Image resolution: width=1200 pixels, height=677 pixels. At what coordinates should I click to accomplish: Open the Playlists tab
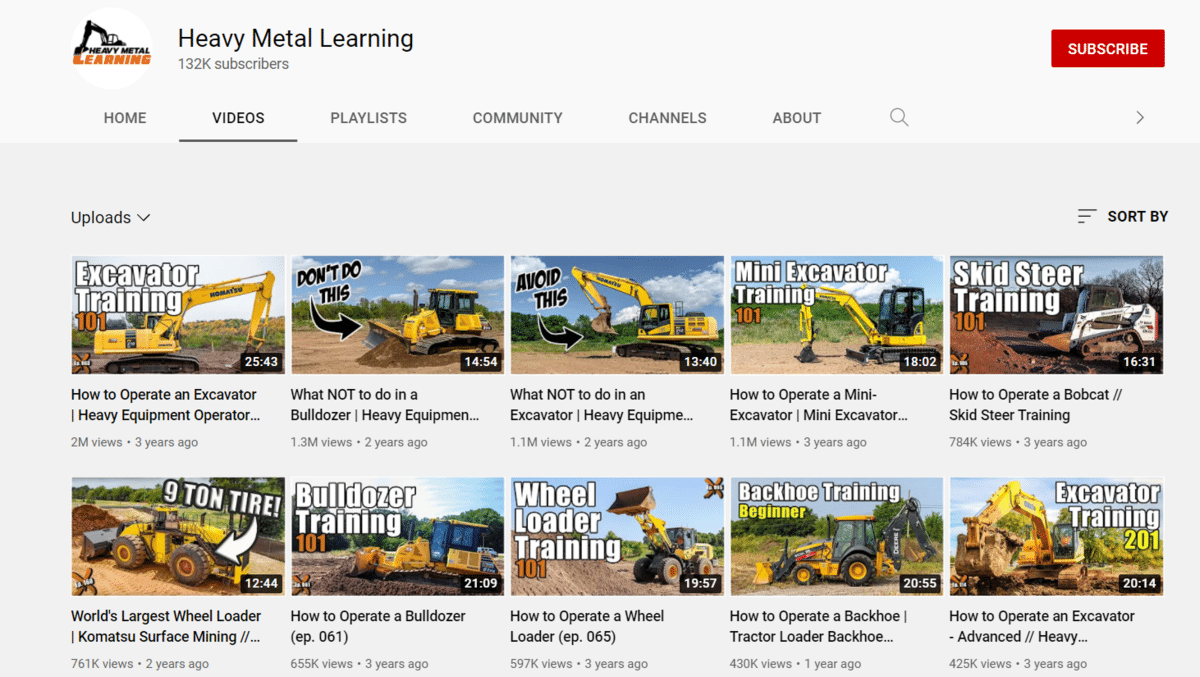[x=368, y=118]
